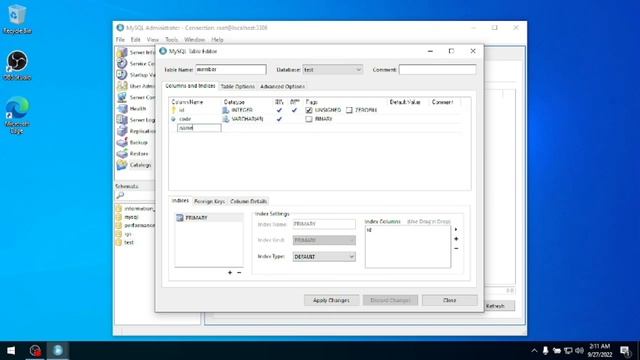Add index column with plus icon
This screenshot has height=360, width=640.
coord(456,239)
